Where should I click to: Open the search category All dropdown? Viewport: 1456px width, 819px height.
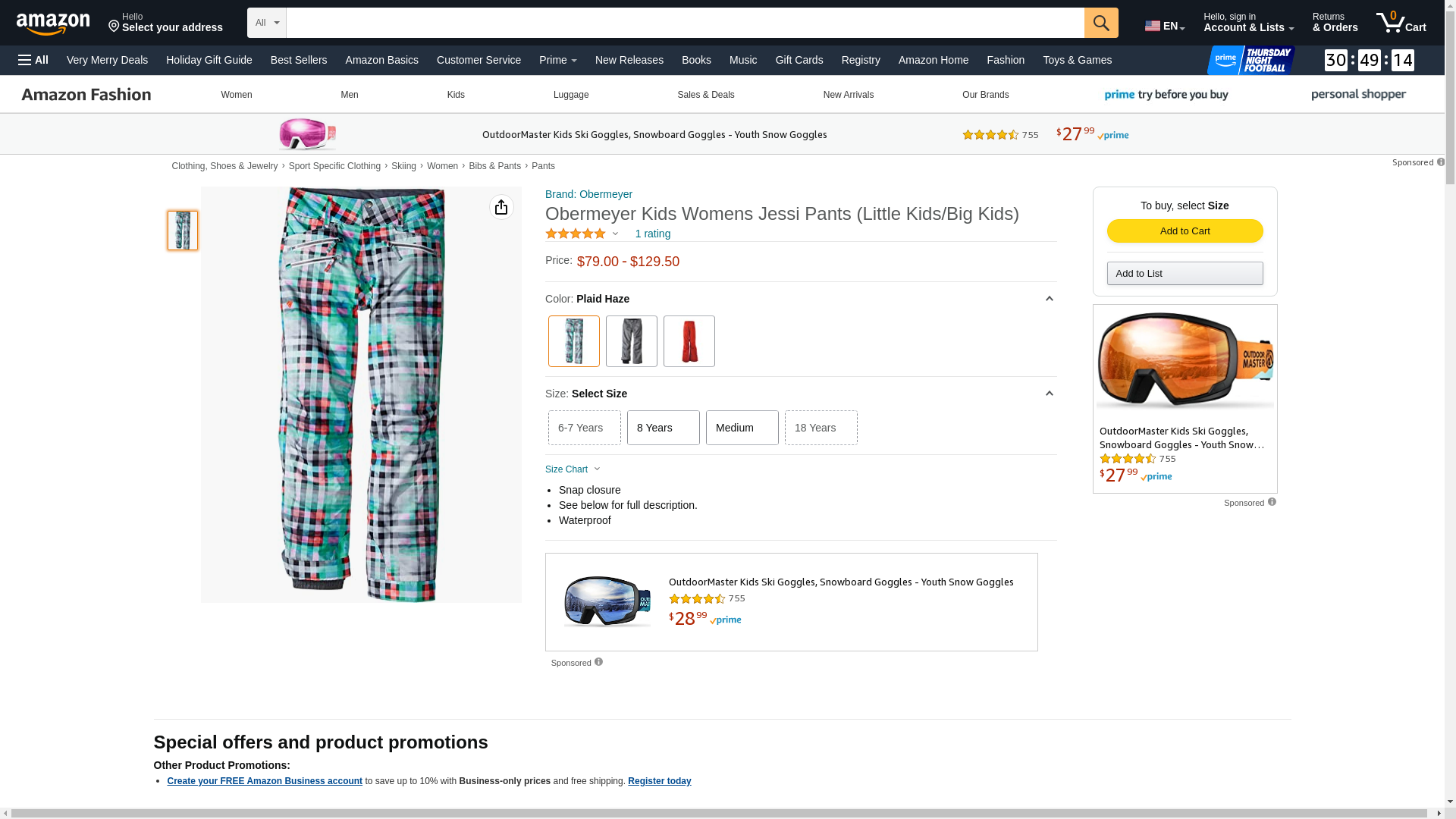[x=266, y=23]
